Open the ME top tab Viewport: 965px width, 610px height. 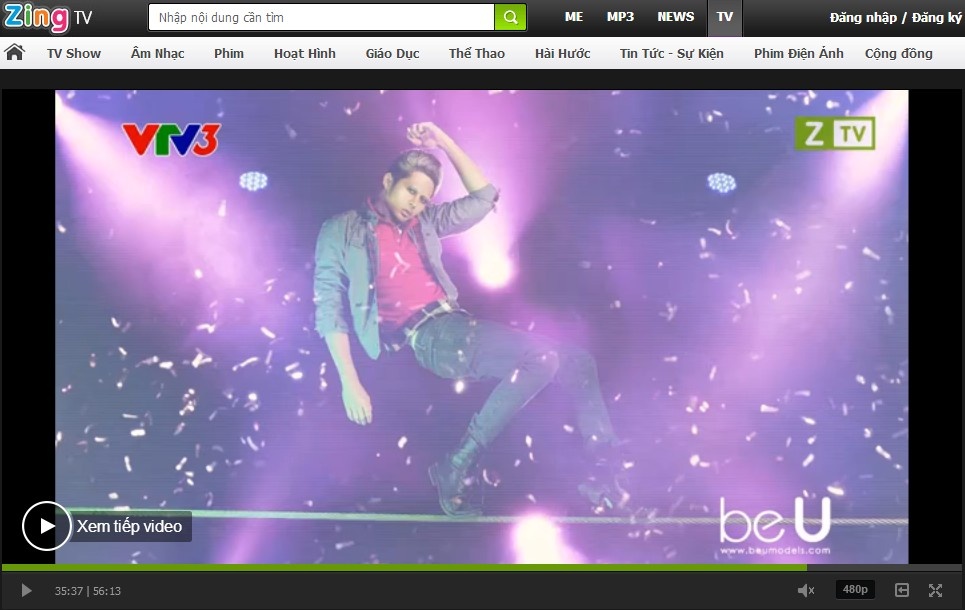click(x=573, y=17)
